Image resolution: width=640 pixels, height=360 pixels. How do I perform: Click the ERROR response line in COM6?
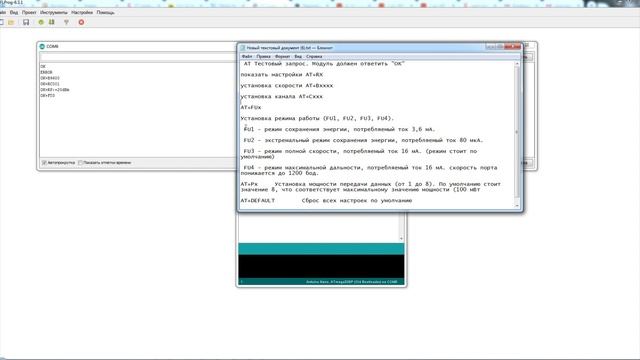click(46, 72)
